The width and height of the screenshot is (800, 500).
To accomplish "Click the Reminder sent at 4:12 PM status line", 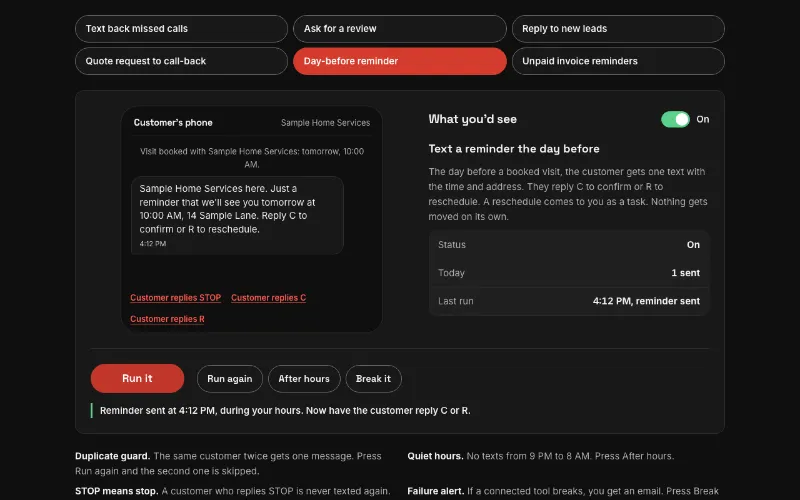I will [285, 411].
